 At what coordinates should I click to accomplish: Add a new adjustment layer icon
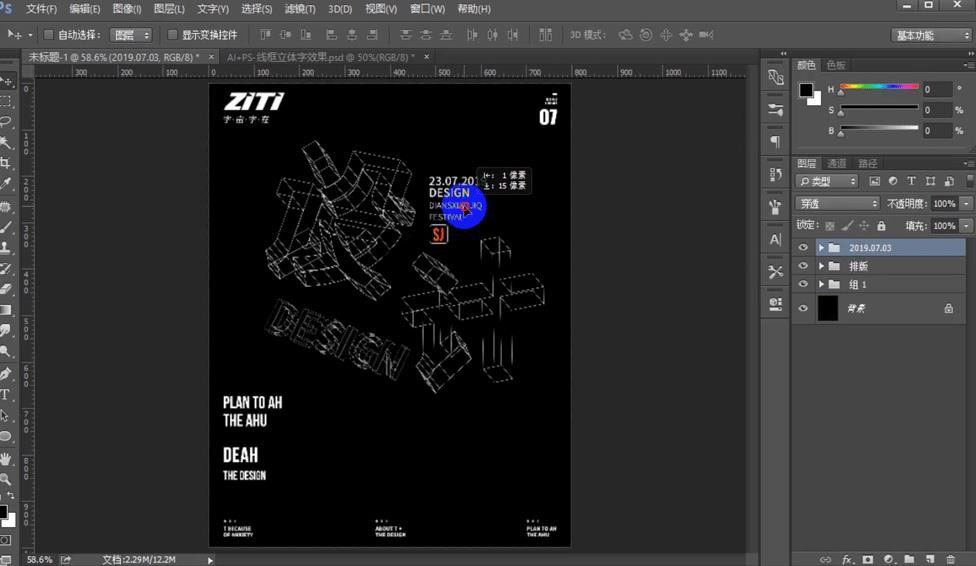(x=889, y=559)
